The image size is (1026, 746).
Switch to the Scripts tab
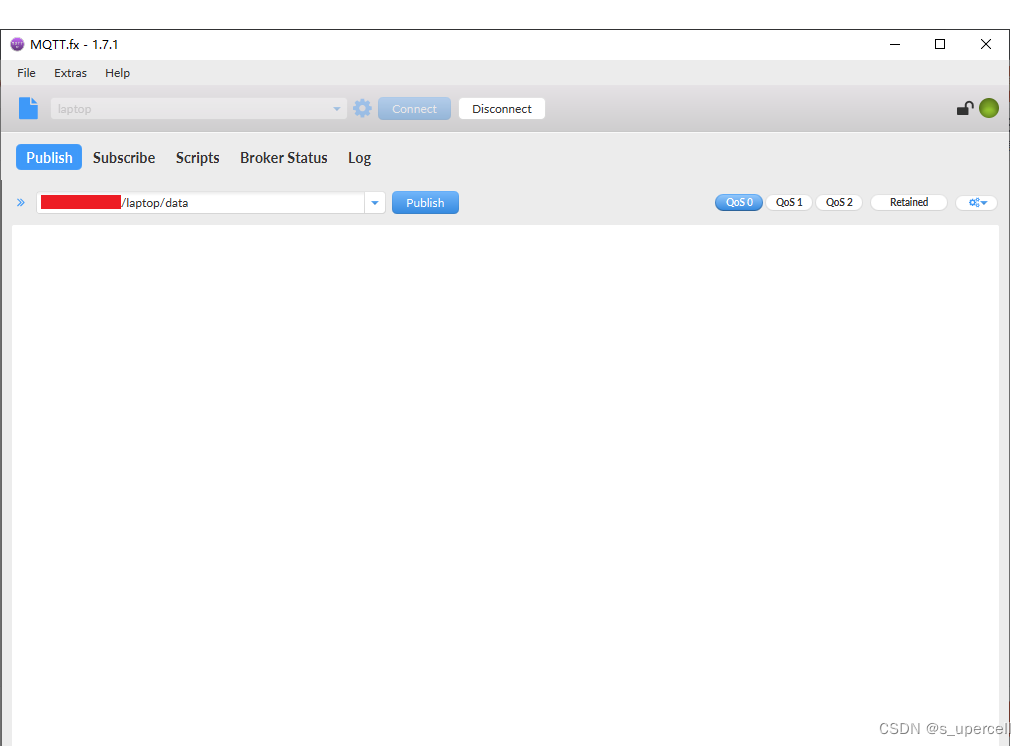pos(198,158)
